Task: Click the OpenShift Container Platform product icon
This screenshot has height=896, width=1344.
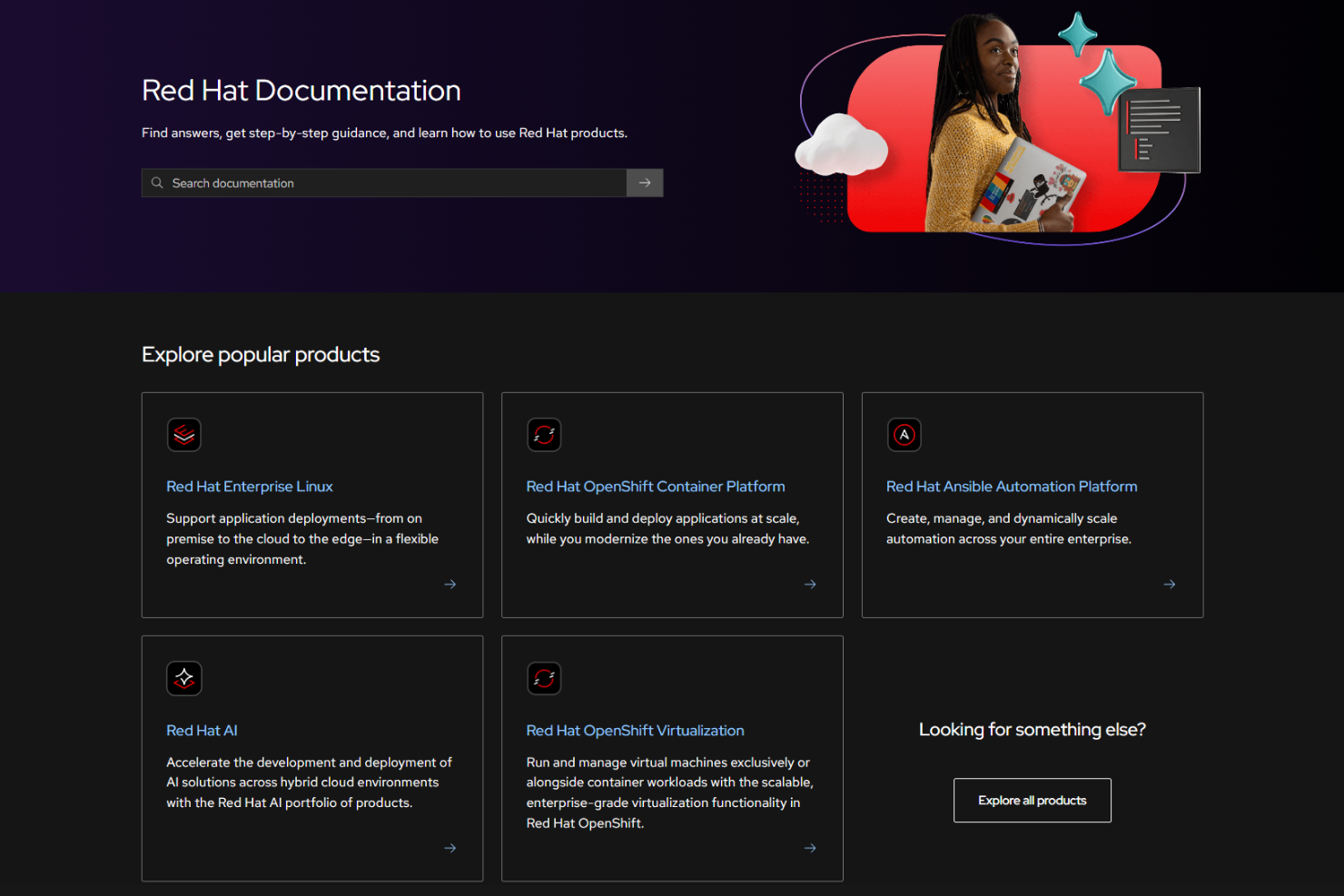Action: (x=544, y=435)
